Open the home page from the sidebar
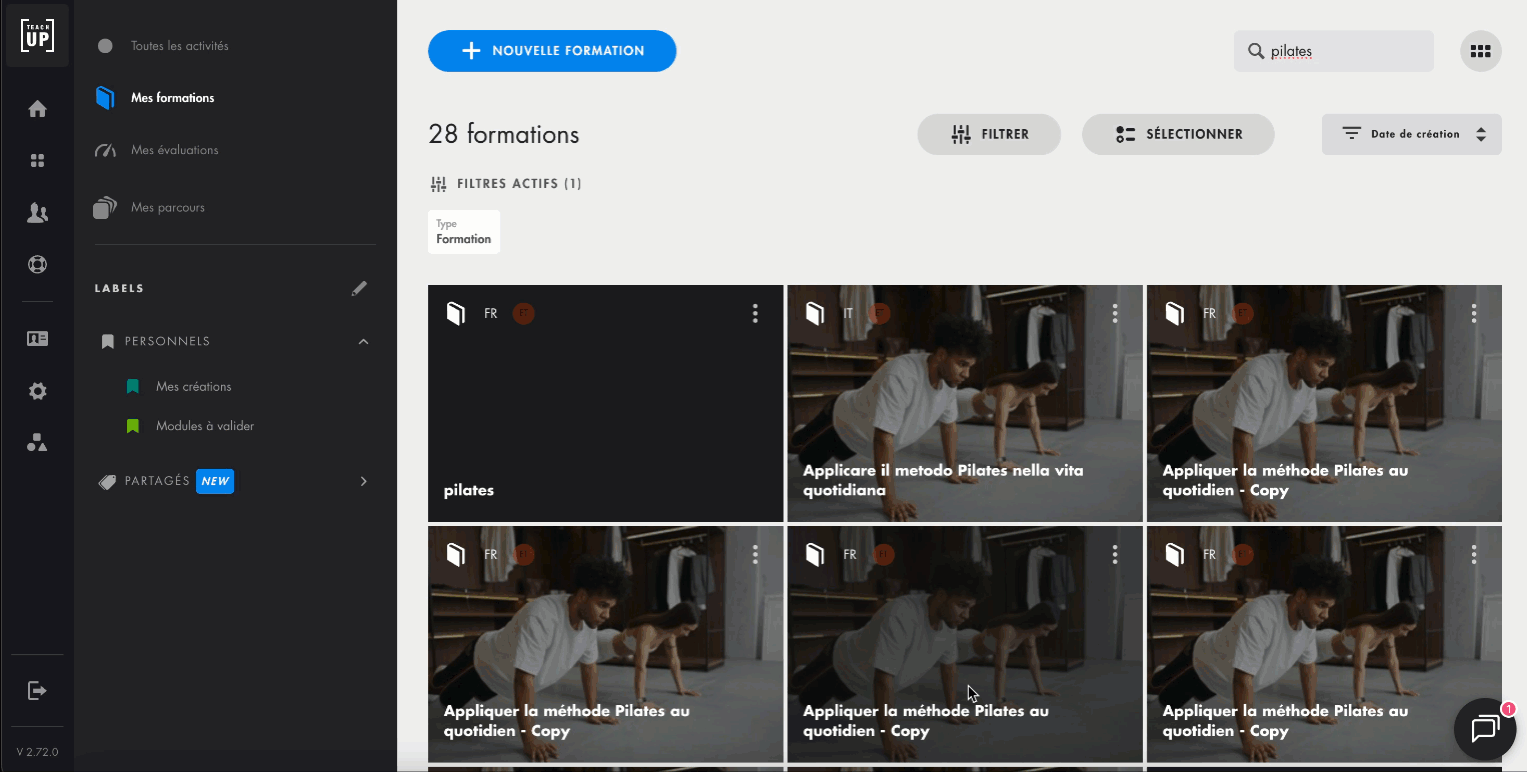Image resolution: width=1527 pixels, height=772 pixels. click(x=37, y=108)
